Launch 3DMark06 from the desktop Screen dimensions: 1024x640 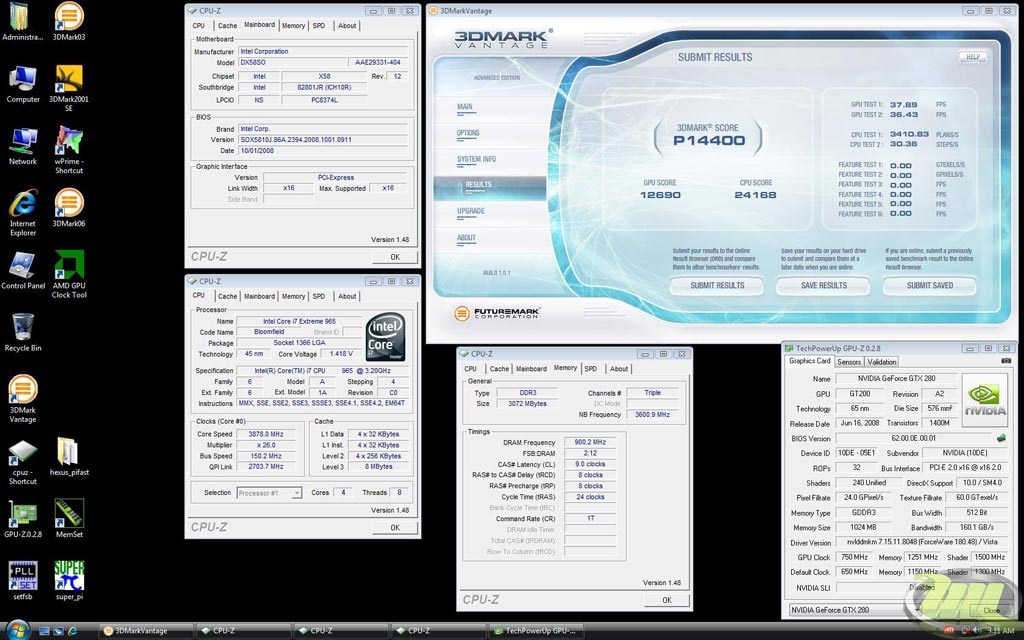(x=69, y=208)
